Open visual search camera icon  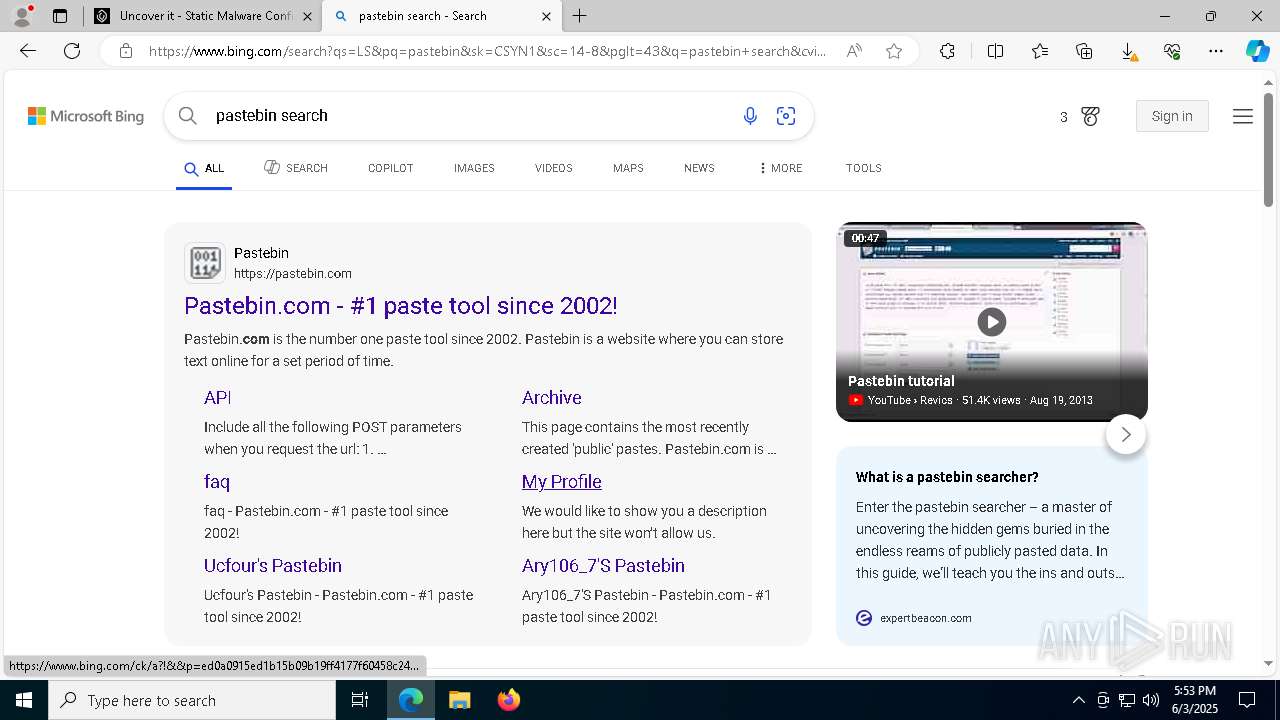coord(786,116)
